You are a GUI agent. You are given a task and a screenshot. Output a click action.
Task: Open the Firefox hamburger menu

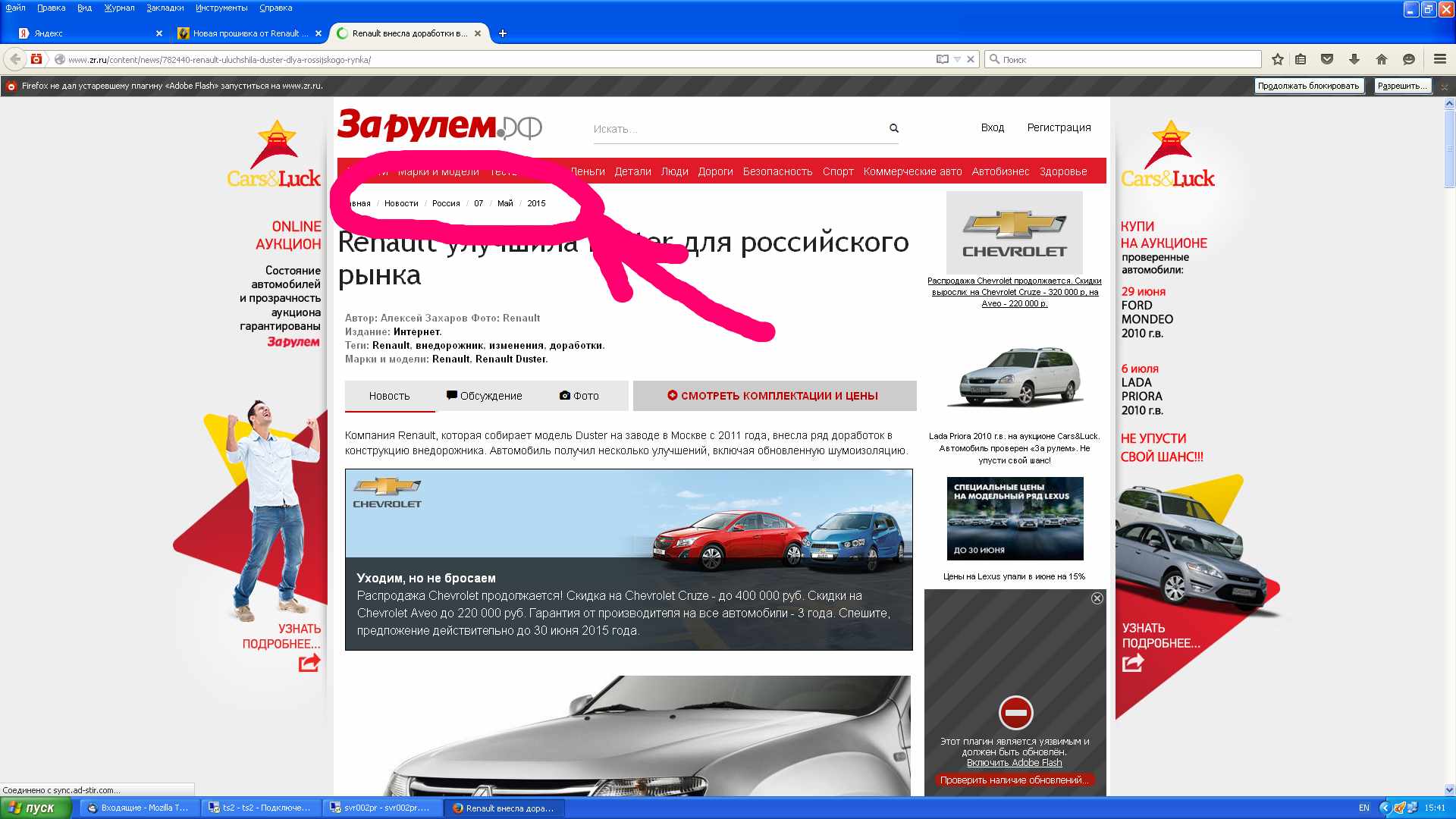pos(1440,59)
